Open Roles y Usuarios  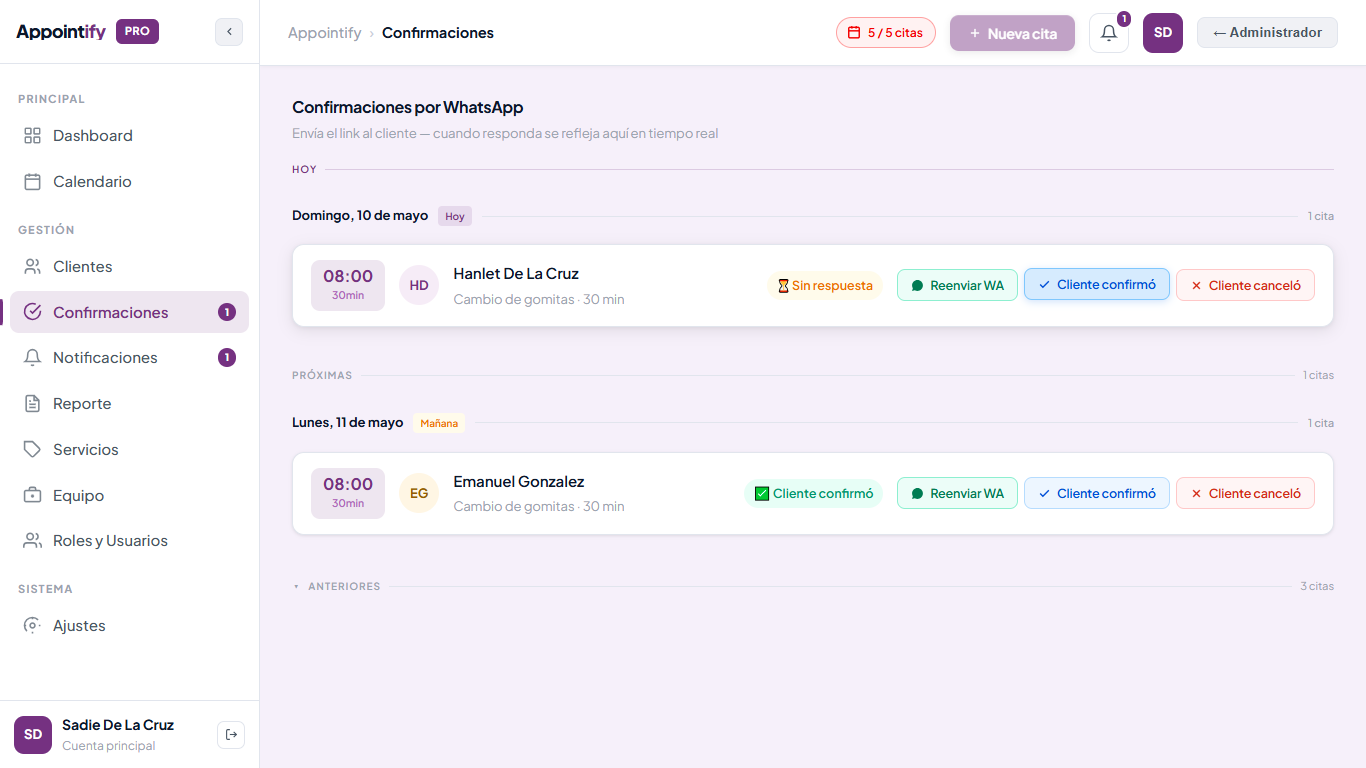[130, 541]
